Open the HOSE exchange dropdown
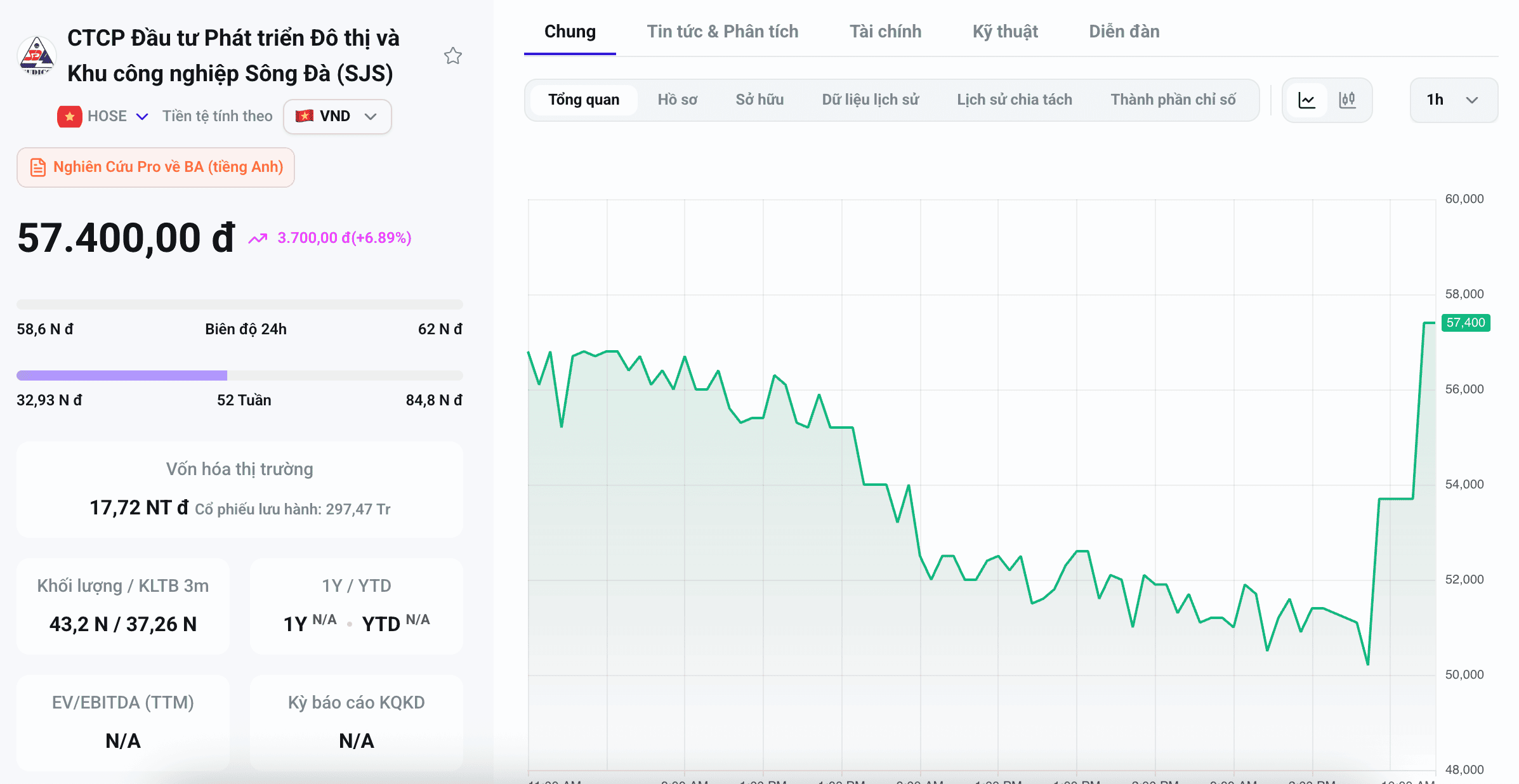This screenshot has width=1519, height=784. pyautogui.click(x=103, y=116)
